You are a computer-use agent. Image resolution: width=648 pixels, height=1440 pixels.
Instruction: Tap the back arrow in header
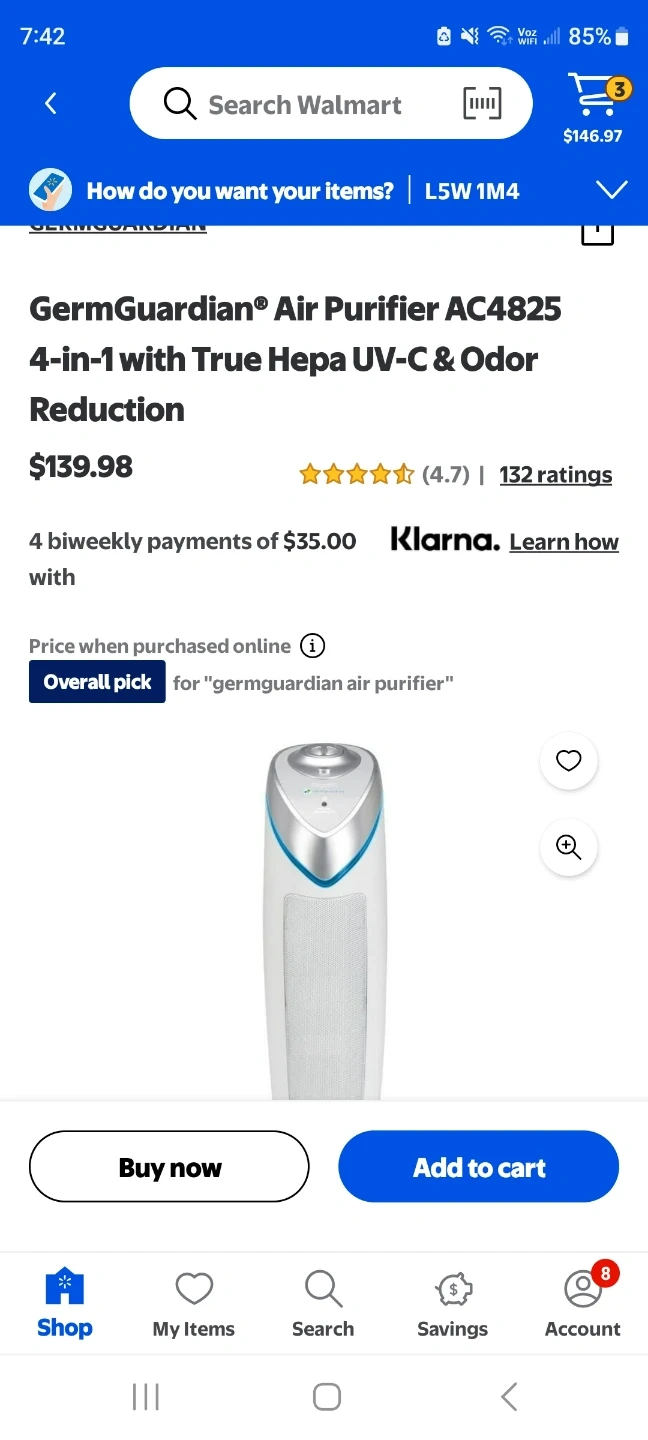pos(51,103)
